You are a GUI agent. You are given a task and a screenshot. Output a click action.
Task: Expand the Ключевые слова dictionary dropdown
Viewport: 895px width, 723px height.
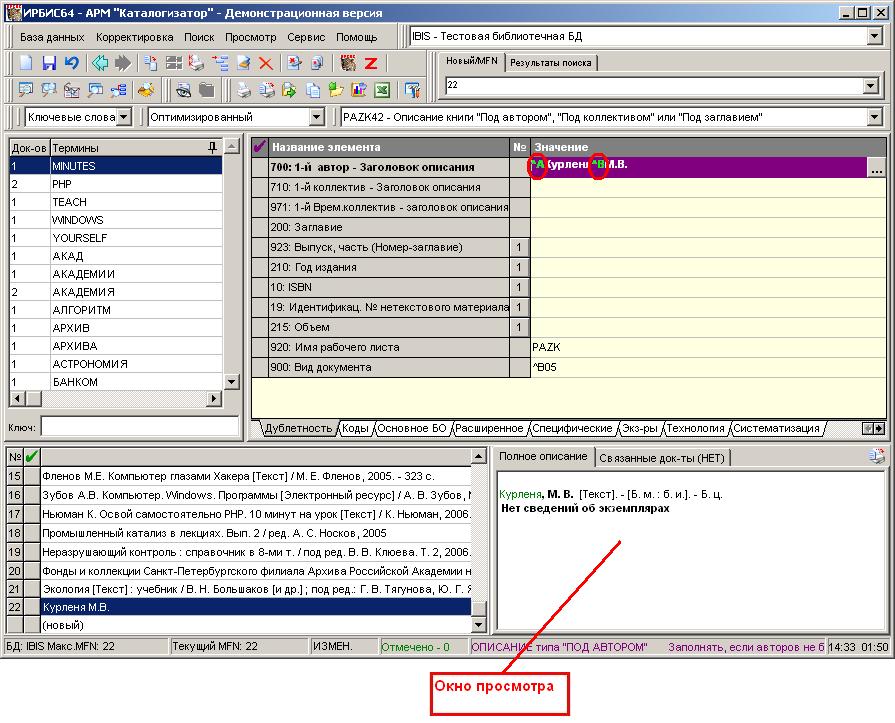[123, 117]
